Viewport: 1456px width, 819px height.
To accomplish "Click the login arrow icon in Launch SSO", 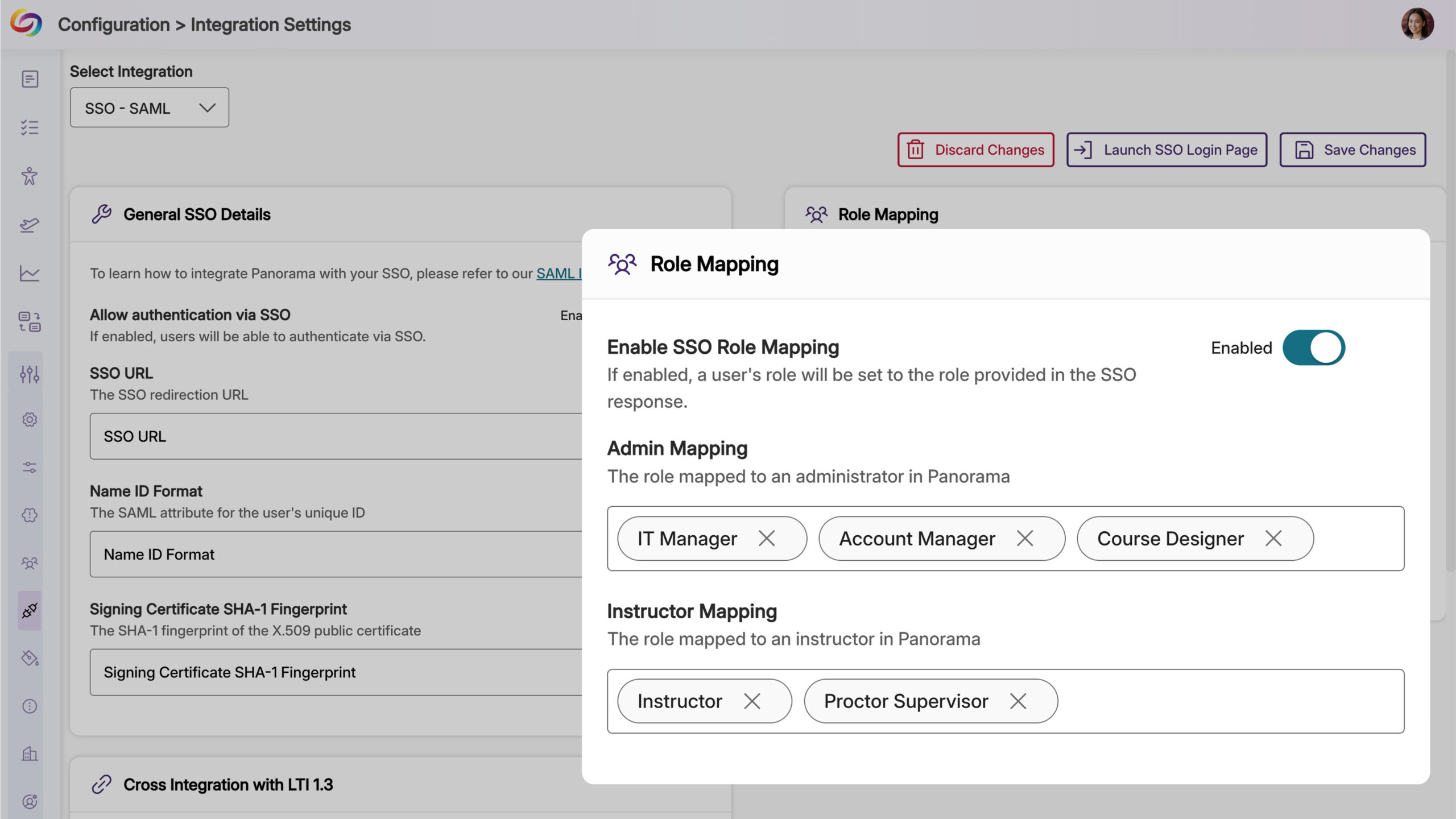I will pos(1083,150).
